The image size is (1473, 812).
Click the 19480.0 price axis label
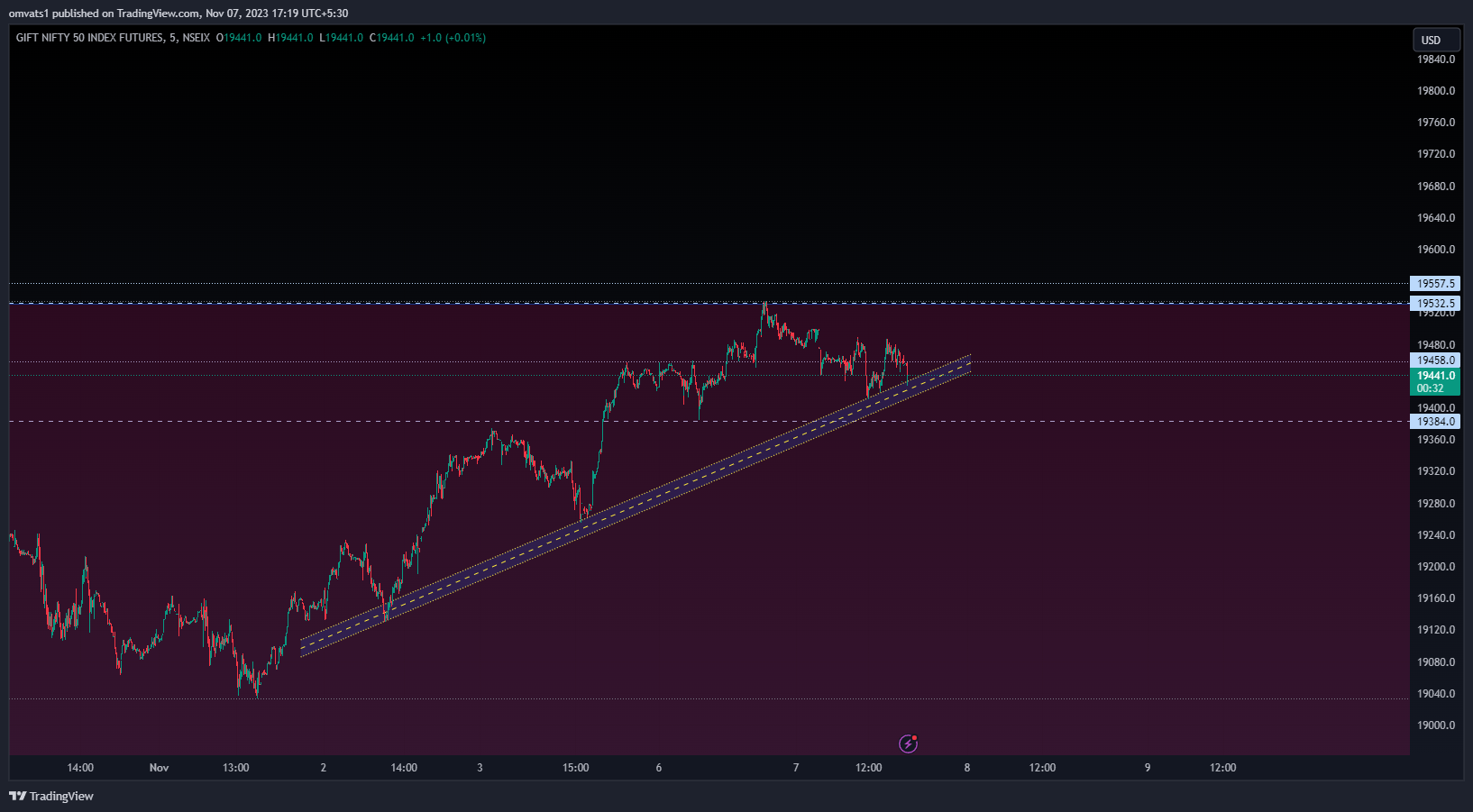pyautogui.click(x=1436, y=345)
